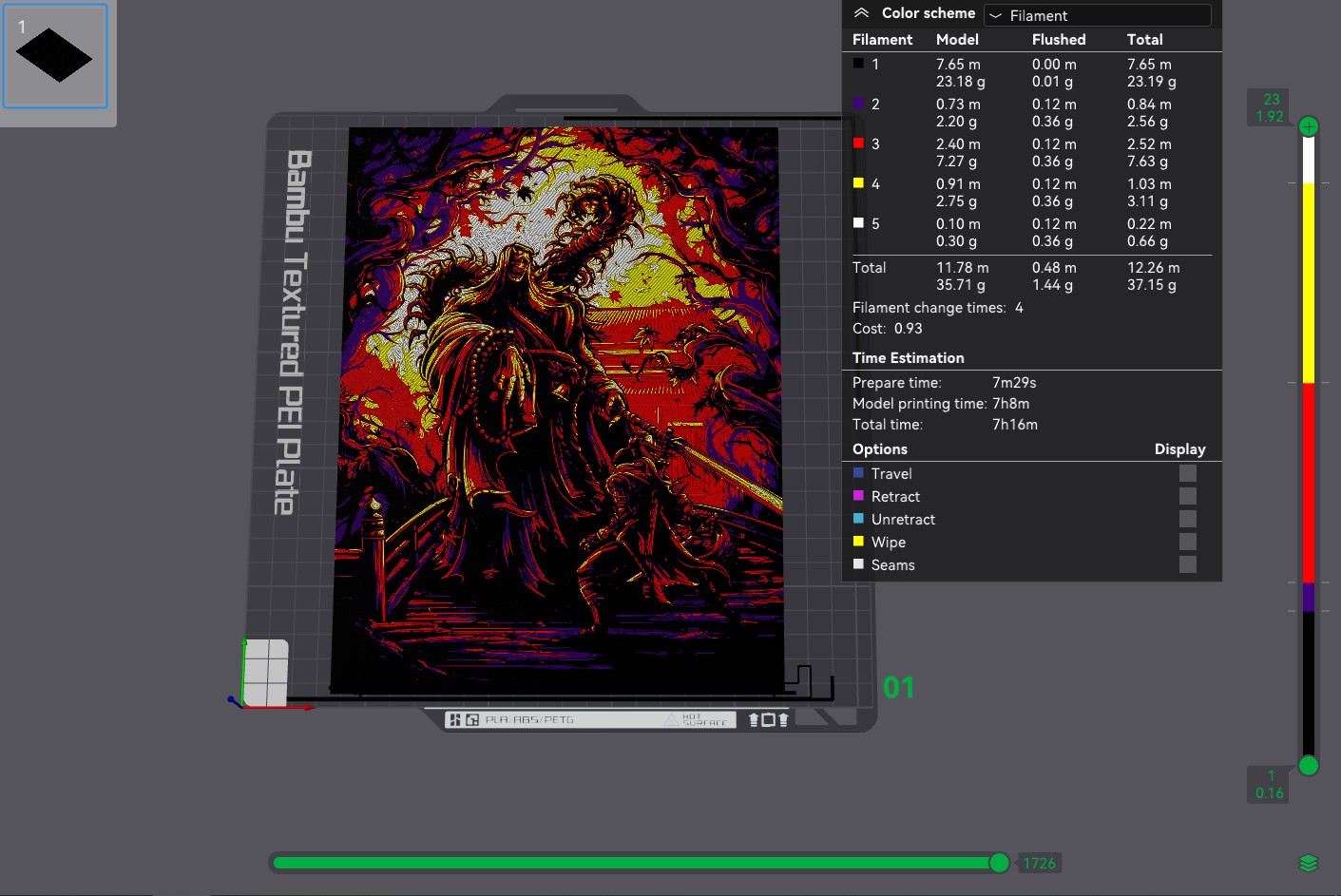Click the yellow filament 4 color square
The height and width of the screenshot is (896, 1341).
pyautogui.click(x=858, y=183)
